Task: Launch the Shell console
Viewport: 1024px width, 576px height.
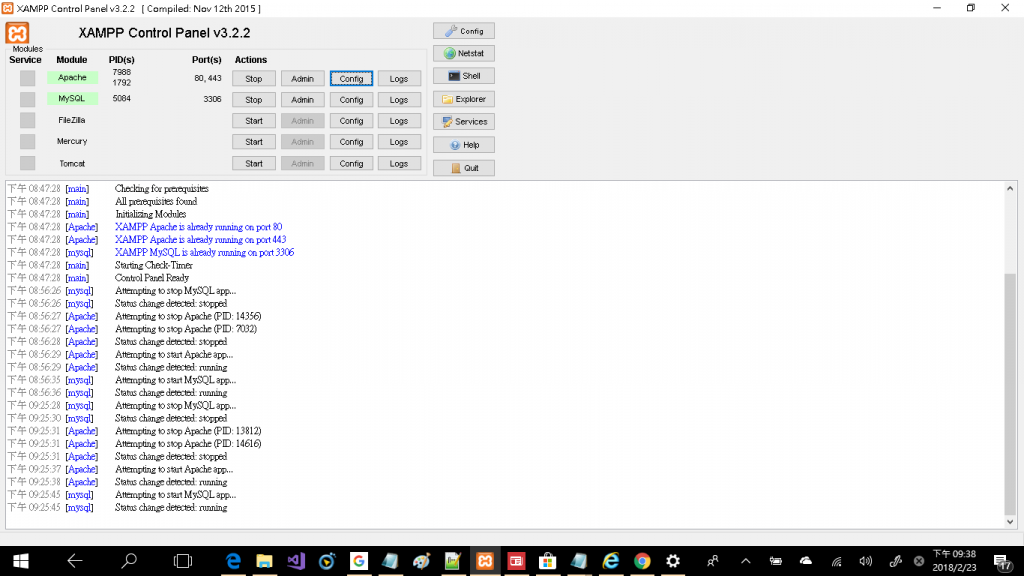Action: (464, 76)
